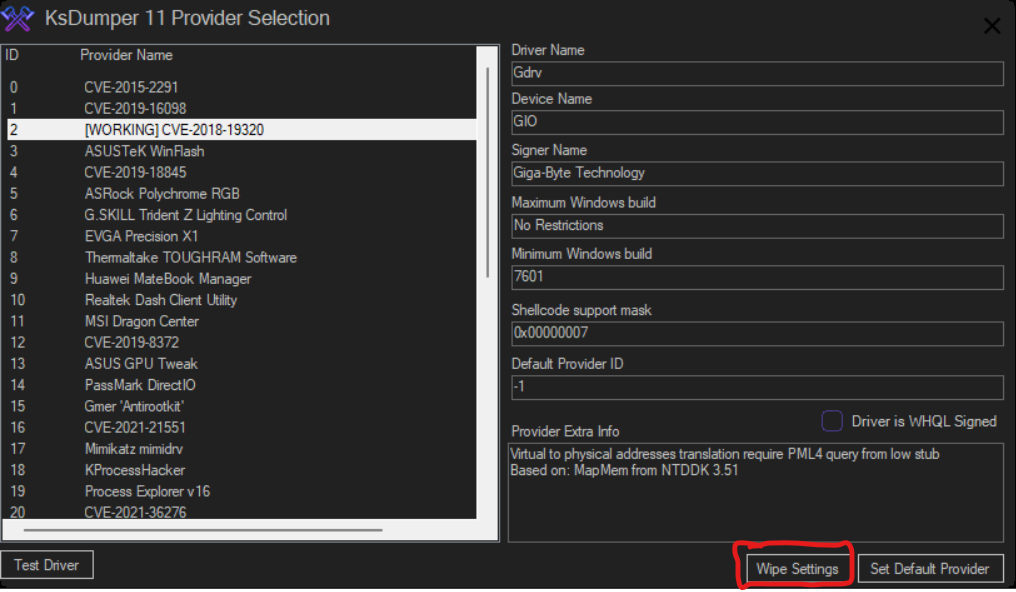This screenshot has height=592, width=1016.
Task: Select Gmer 'Antirootkit' provider
Action: pyautogui.click(x=242, y=406)
